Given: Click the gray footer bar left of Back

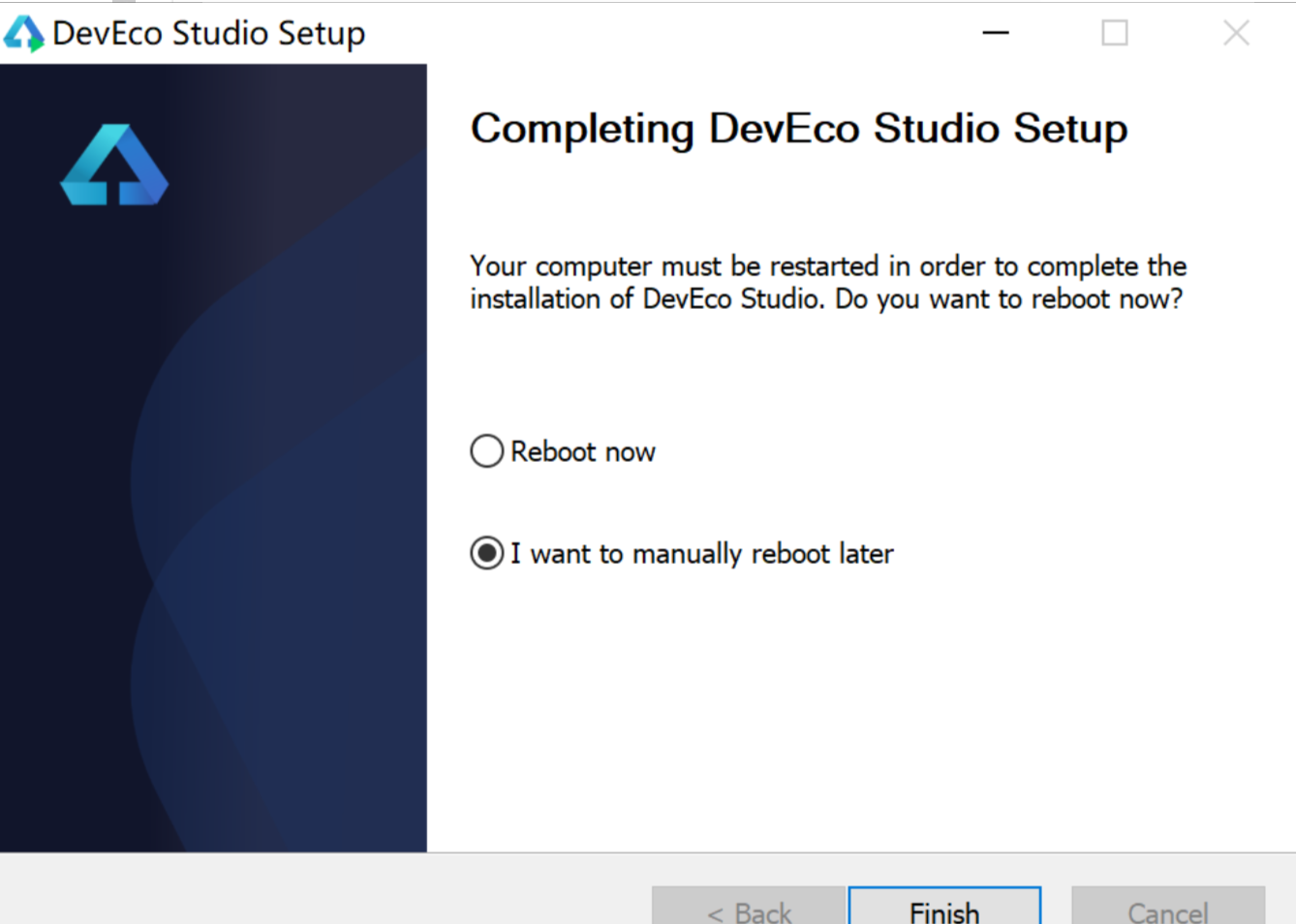Looking at the screenshot, I should (320, 891).
